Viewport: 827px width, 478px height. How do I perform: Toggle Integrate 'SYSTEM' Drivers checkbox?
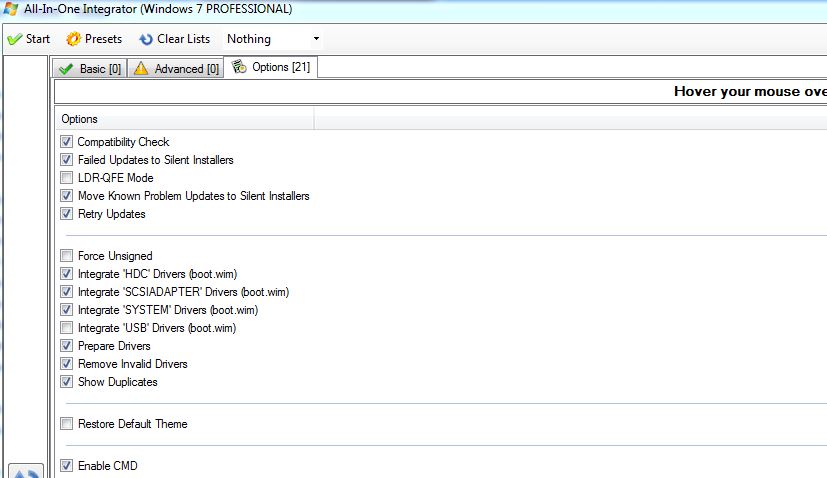click(x=66, y=310)
